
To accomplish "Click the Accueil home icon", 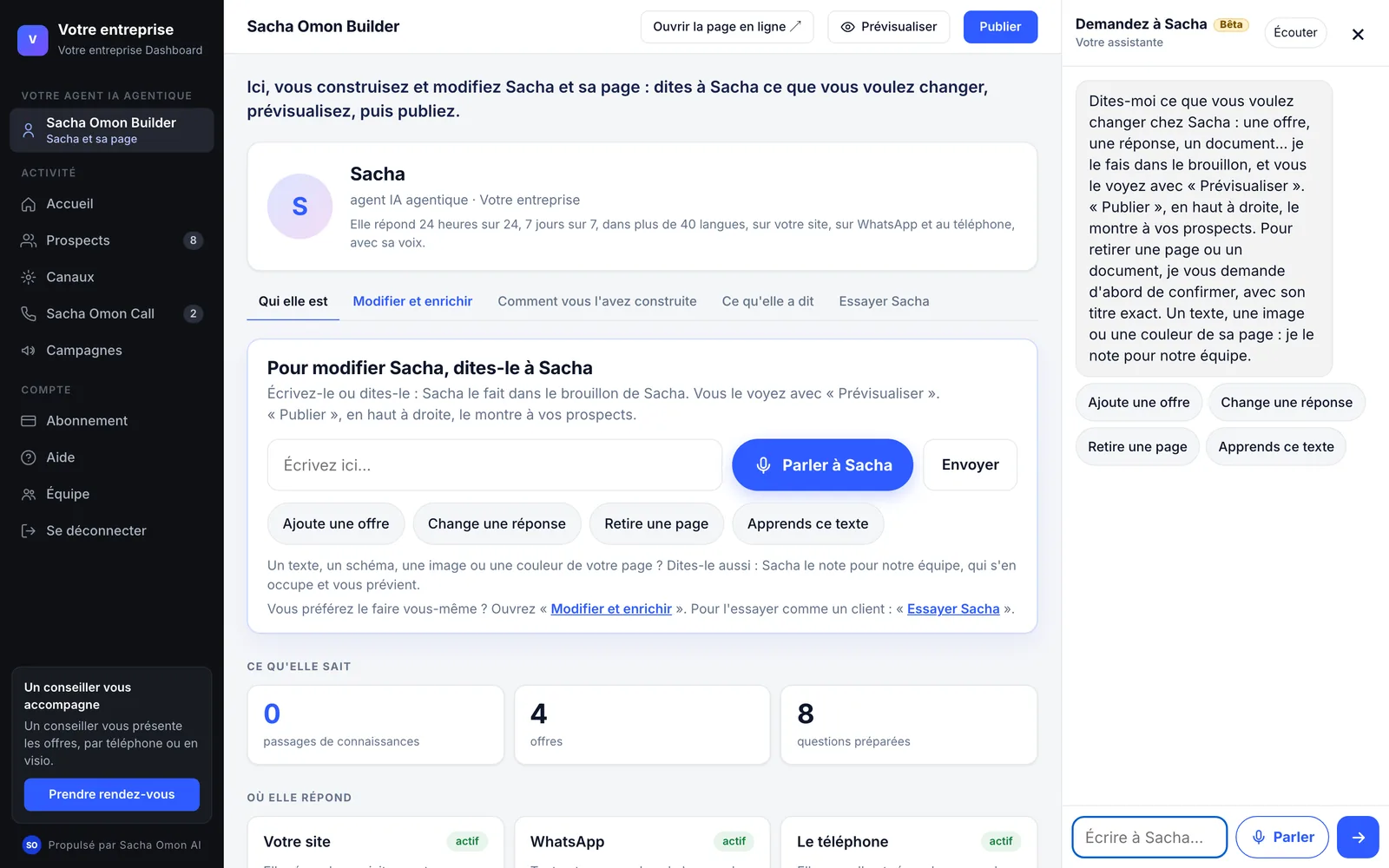I will point(29,204).
